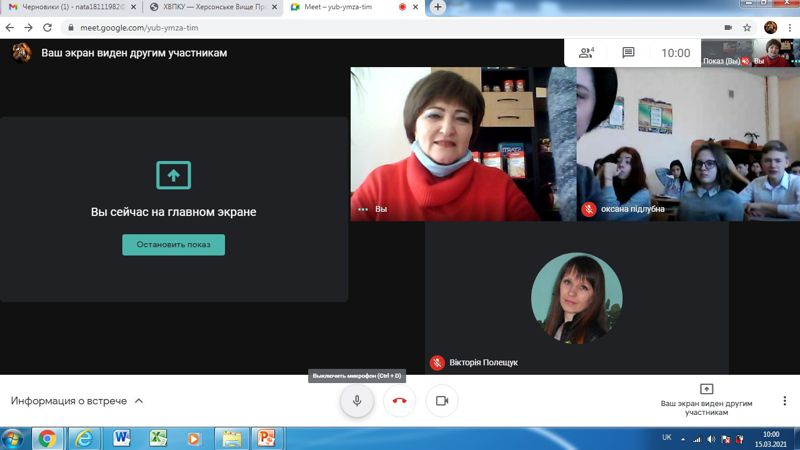This screenshot has width=800, height=450.
Task: Reload the Meet page
Action: [x=47, y=28]
